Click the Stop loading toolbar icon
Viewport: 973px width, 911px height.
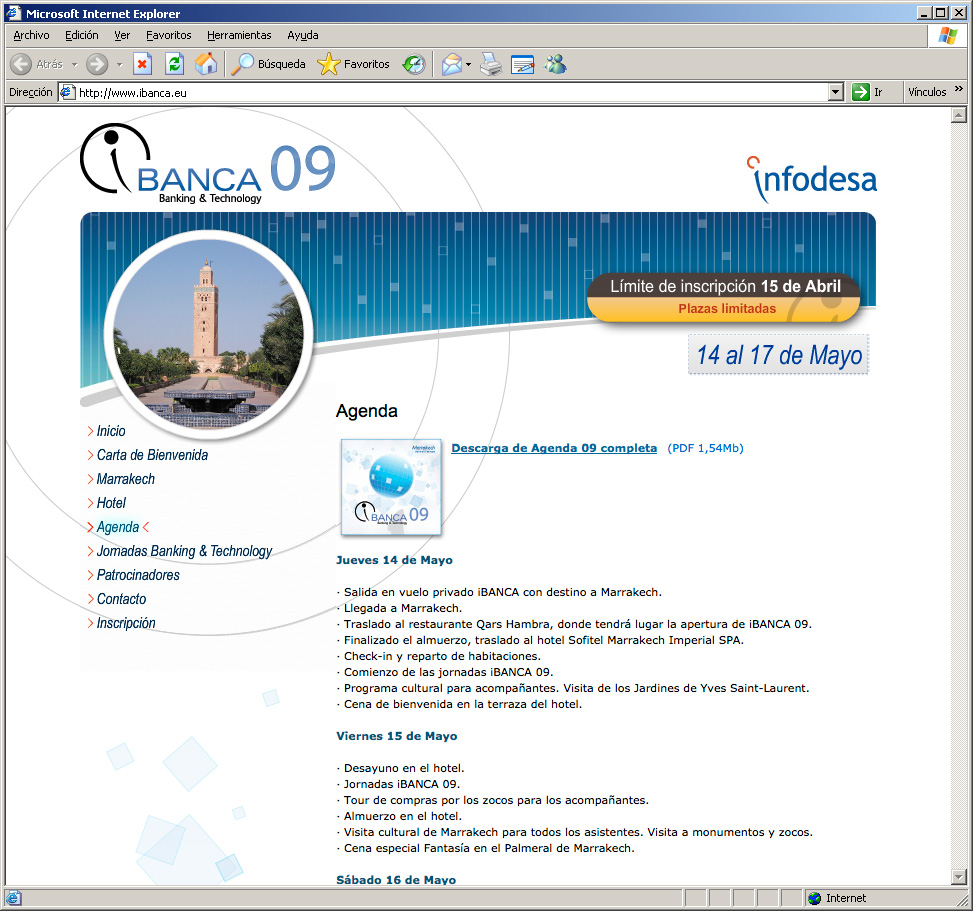(142, 64)
